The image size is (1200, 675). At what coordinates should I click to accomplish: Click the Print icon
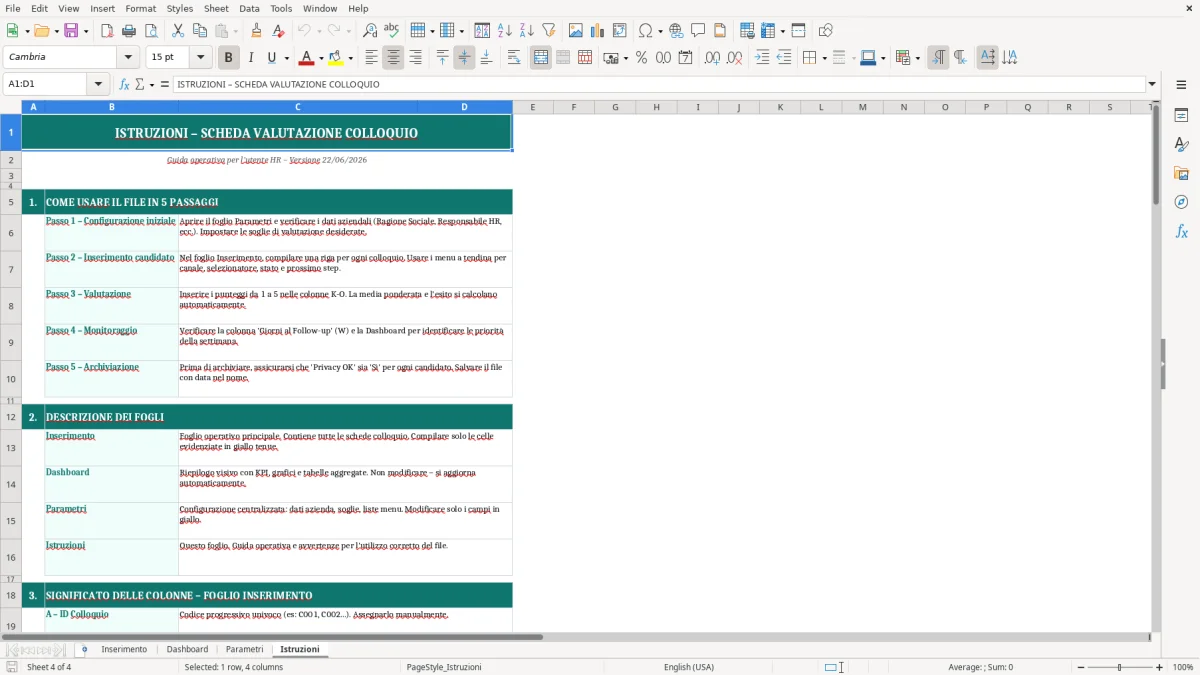coord(129,30)
